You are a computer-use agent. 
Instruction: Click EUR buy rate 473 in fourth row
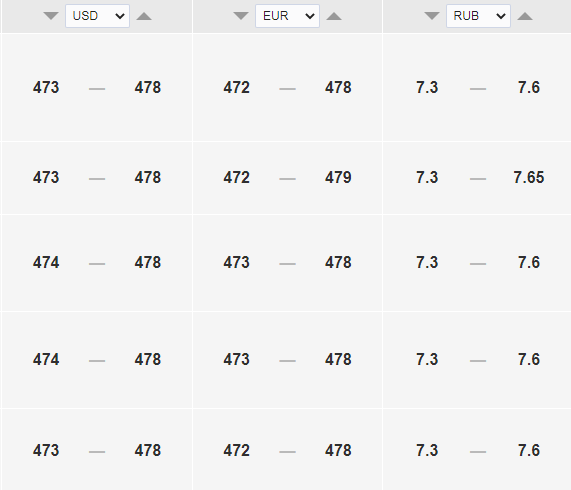point(237,360)
